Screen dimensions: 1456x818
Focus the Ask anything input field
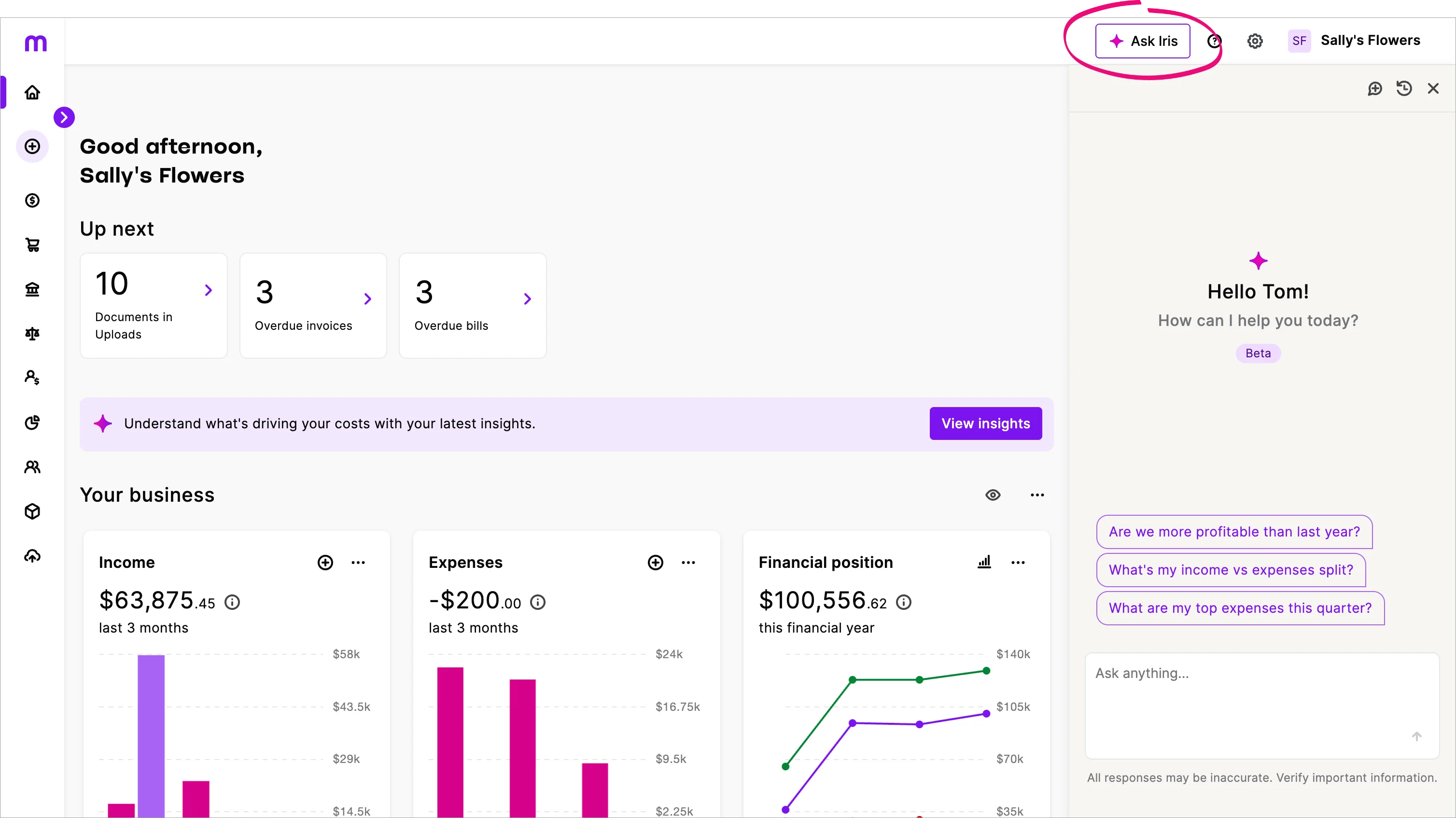click(1261, 705)
